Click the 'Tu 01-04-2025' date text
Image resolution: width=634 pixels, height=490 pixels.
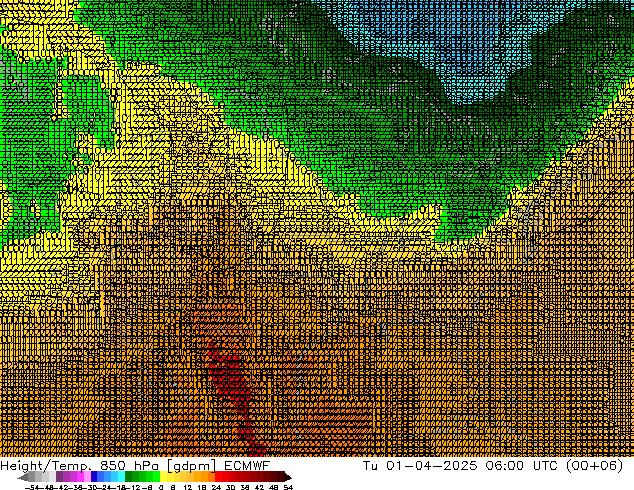click(x=420, y=465)
